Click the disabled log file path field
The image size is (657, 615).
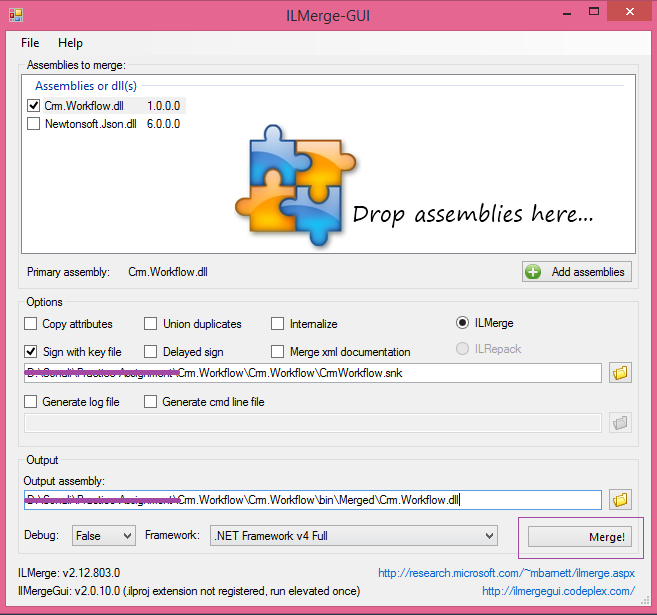coord(313,423)
